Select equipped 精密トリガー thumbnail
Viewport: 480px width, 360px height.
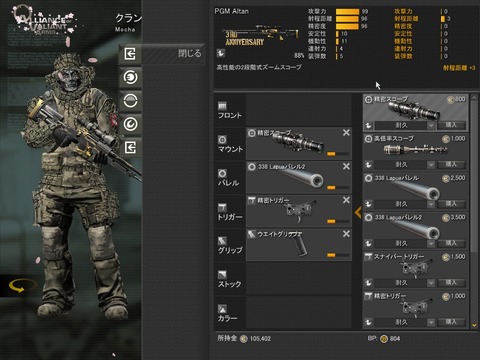point(299,211)
